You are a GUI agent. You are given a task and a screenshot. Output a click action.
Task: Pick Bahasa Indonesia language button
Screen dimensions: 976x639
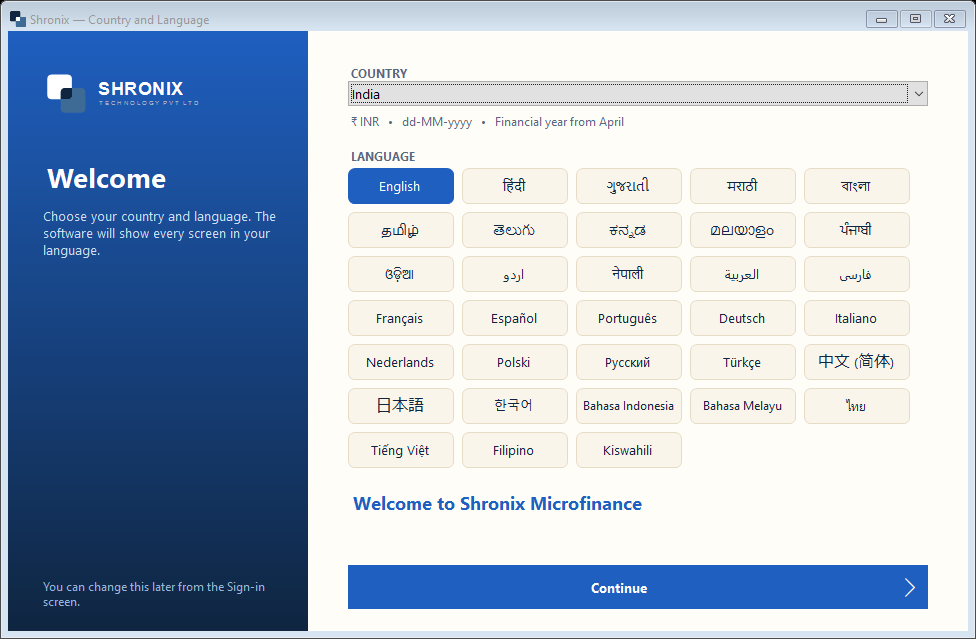tap(629, 406)
